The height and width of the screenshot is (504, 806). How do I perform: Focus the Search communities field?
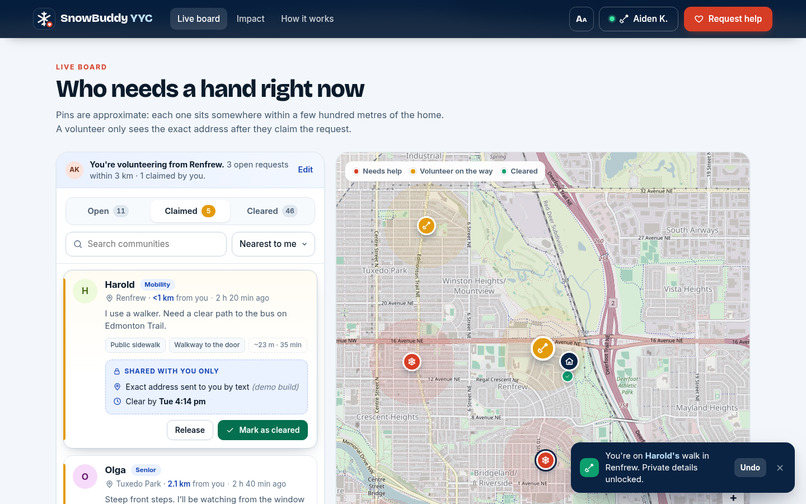[146, 244]
